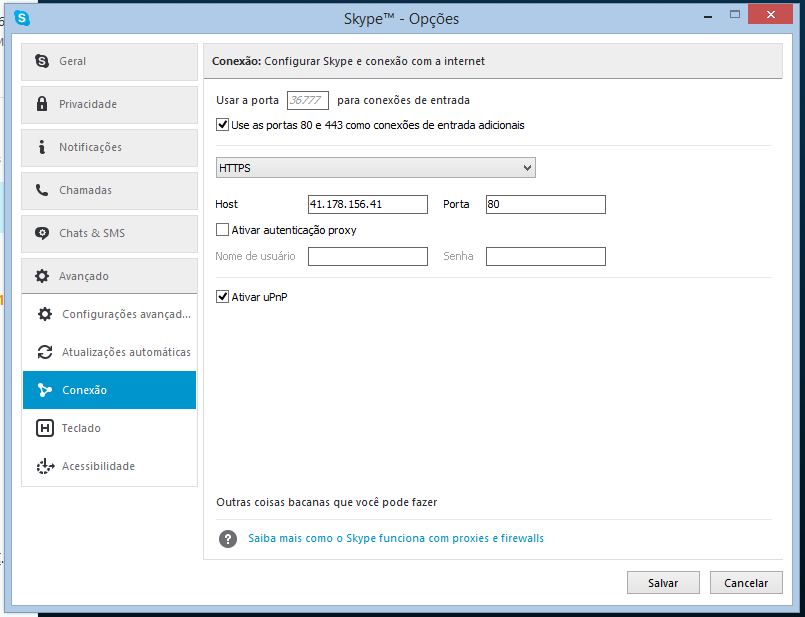This screenshot has width=805, height=617.
Task: Click the Cancelar button
Action: (x=746, y=583)
